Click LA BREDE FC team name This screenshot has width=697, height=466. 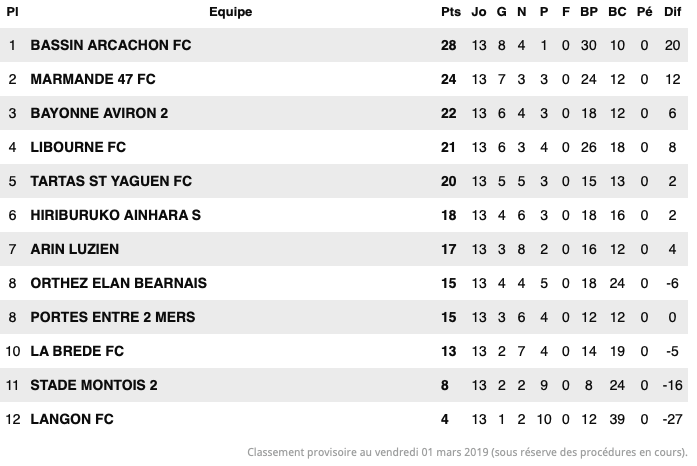click(77, 351)
